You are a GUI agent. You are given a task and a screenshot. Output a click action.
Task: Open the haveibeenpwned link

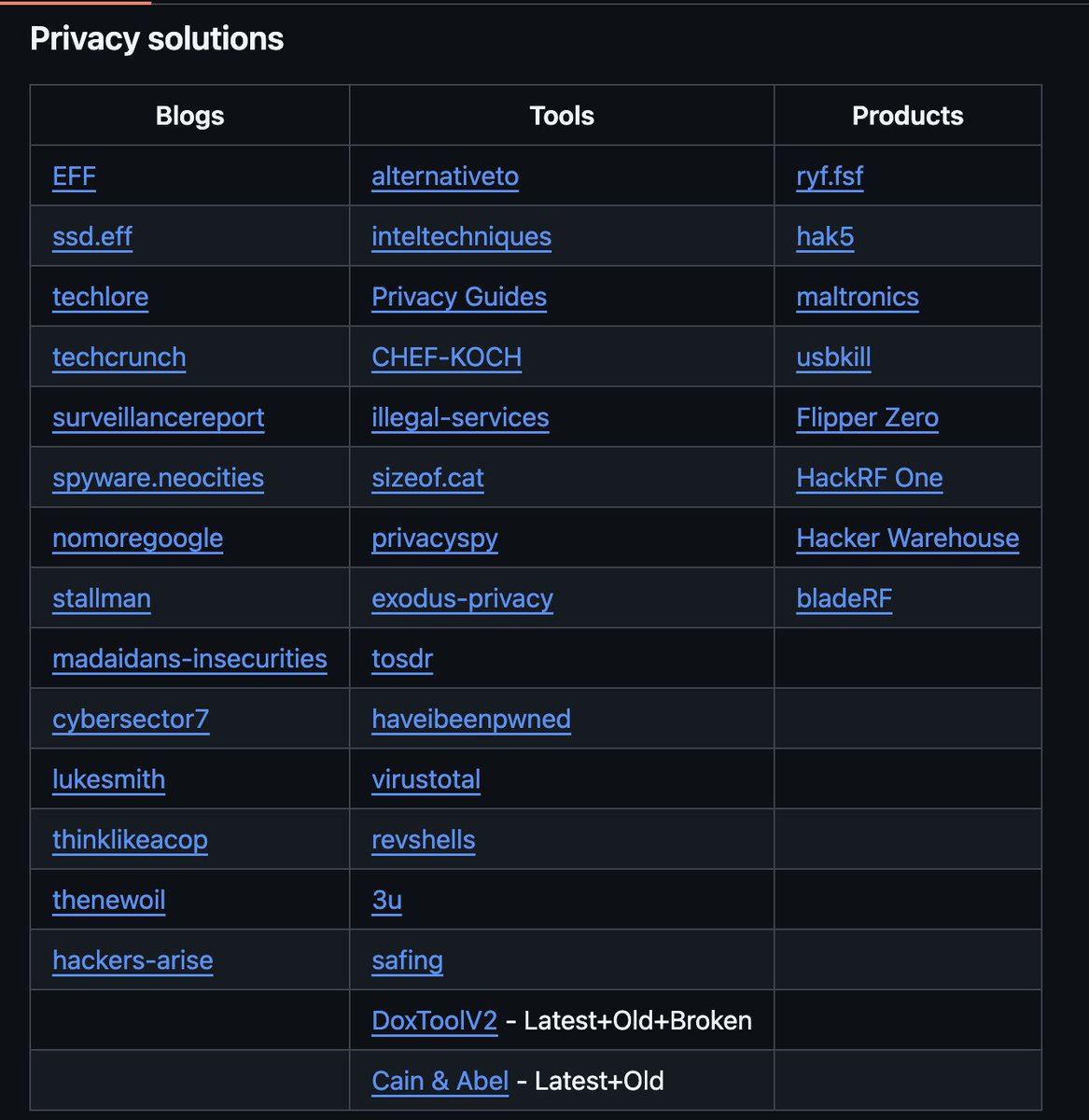(470, 719)
